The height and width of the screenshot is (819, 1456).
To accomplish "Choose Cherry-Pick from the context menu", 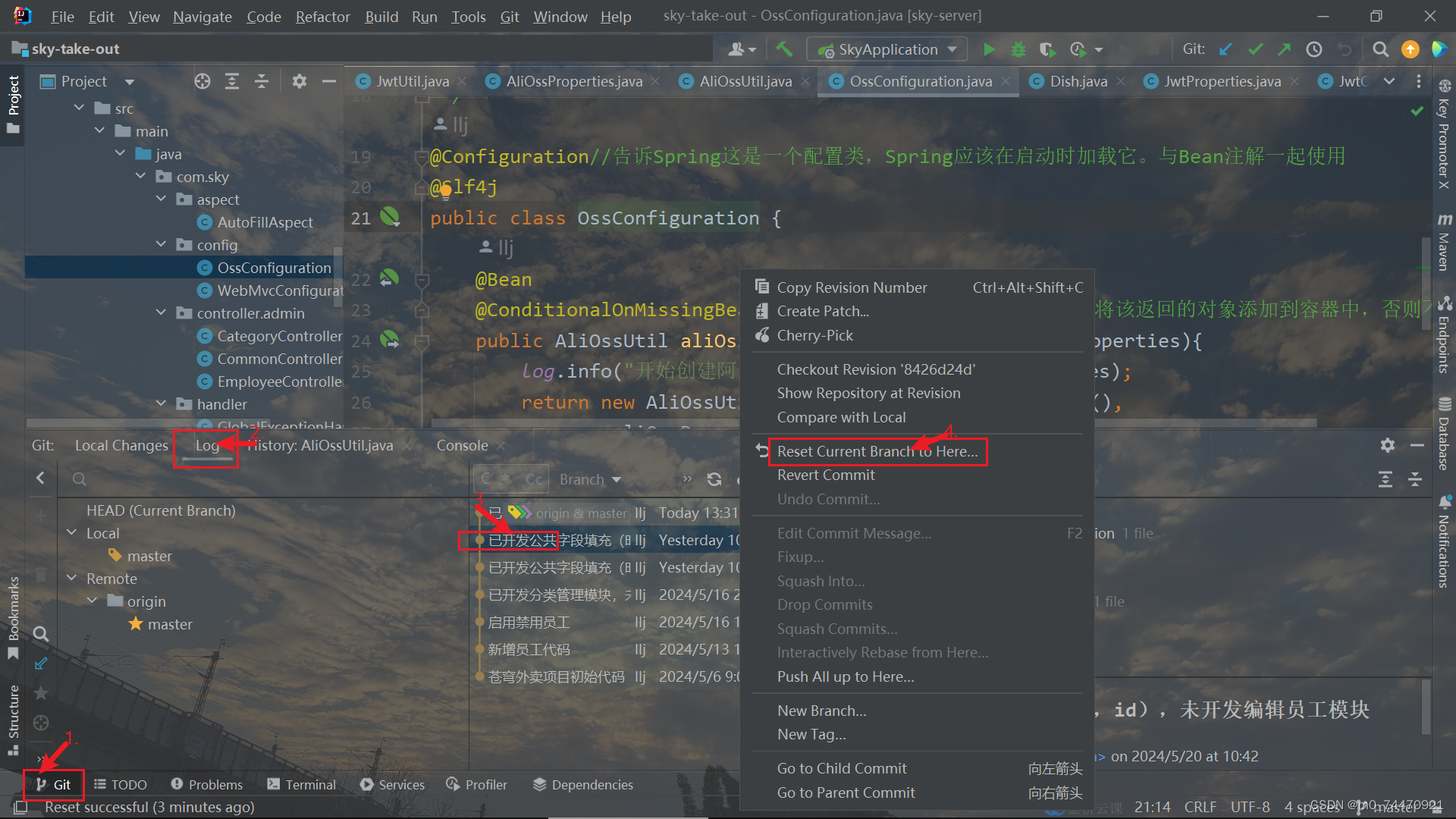I will [x=814, y=335].
